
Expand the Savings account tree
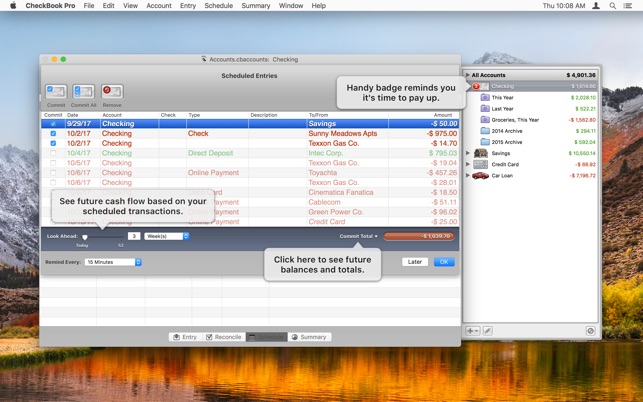tap(468, 153)
